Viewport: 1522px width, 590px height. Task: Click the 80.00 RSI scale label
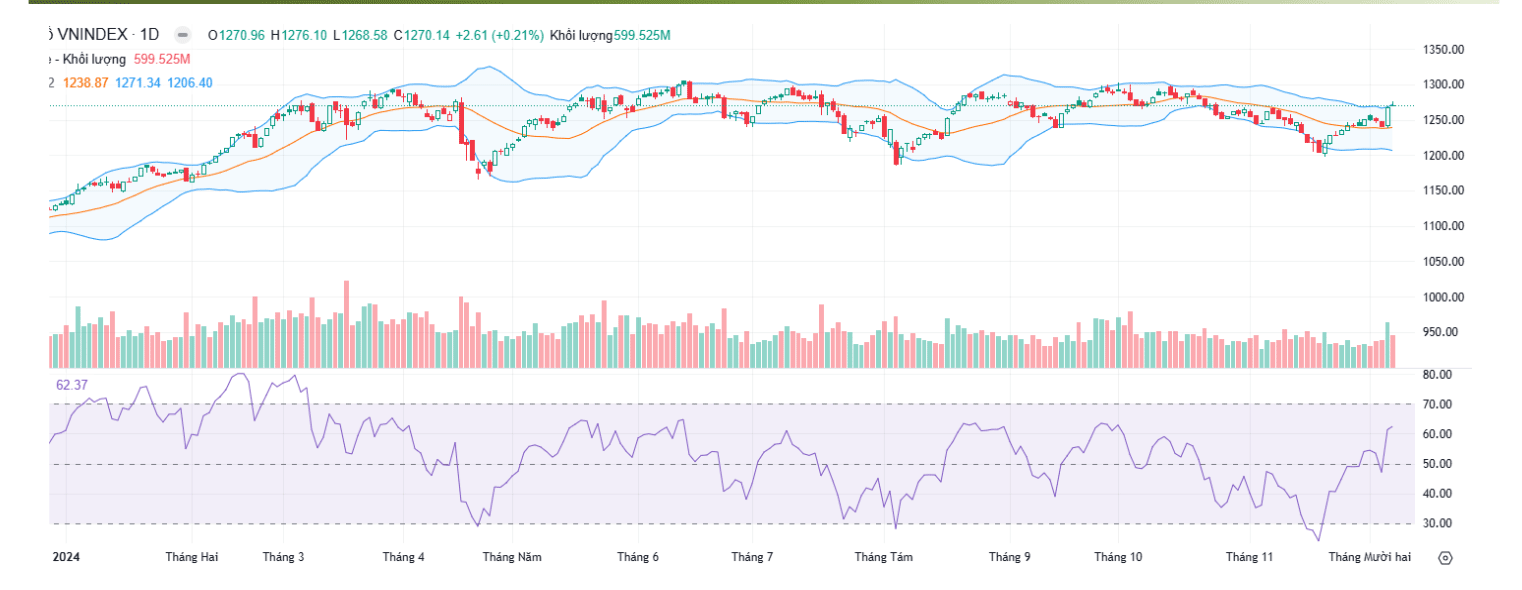click(1436, 374)
